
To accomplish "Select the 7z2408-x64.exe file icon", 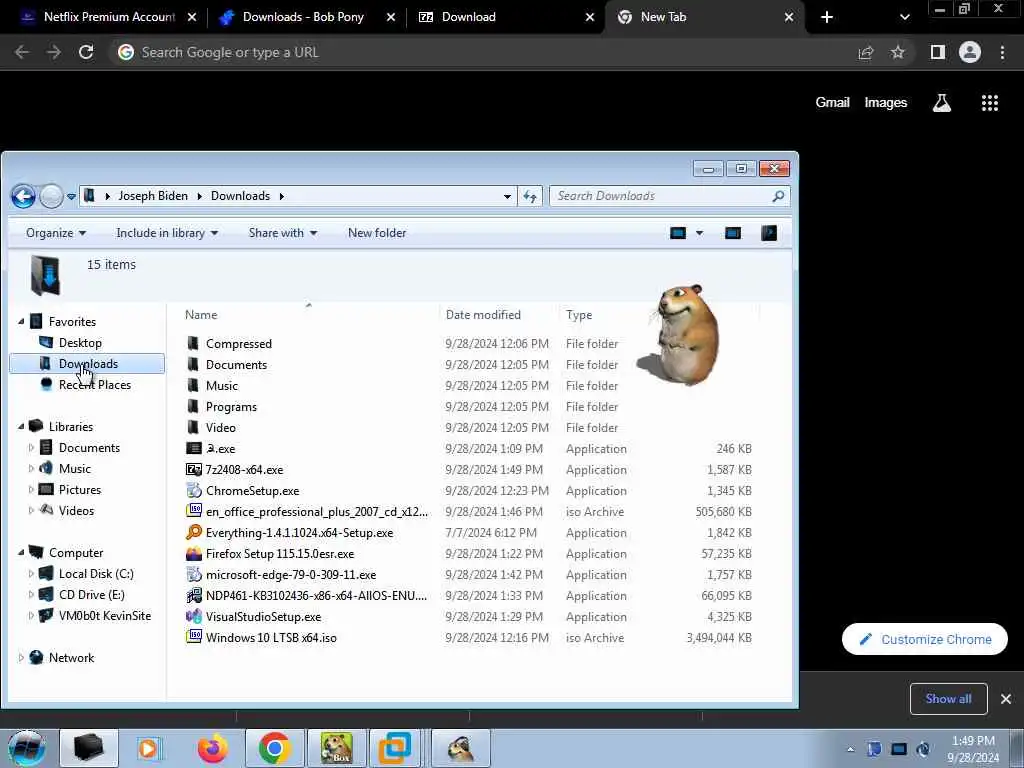I will pyautogui.click(x=194, y=470).
